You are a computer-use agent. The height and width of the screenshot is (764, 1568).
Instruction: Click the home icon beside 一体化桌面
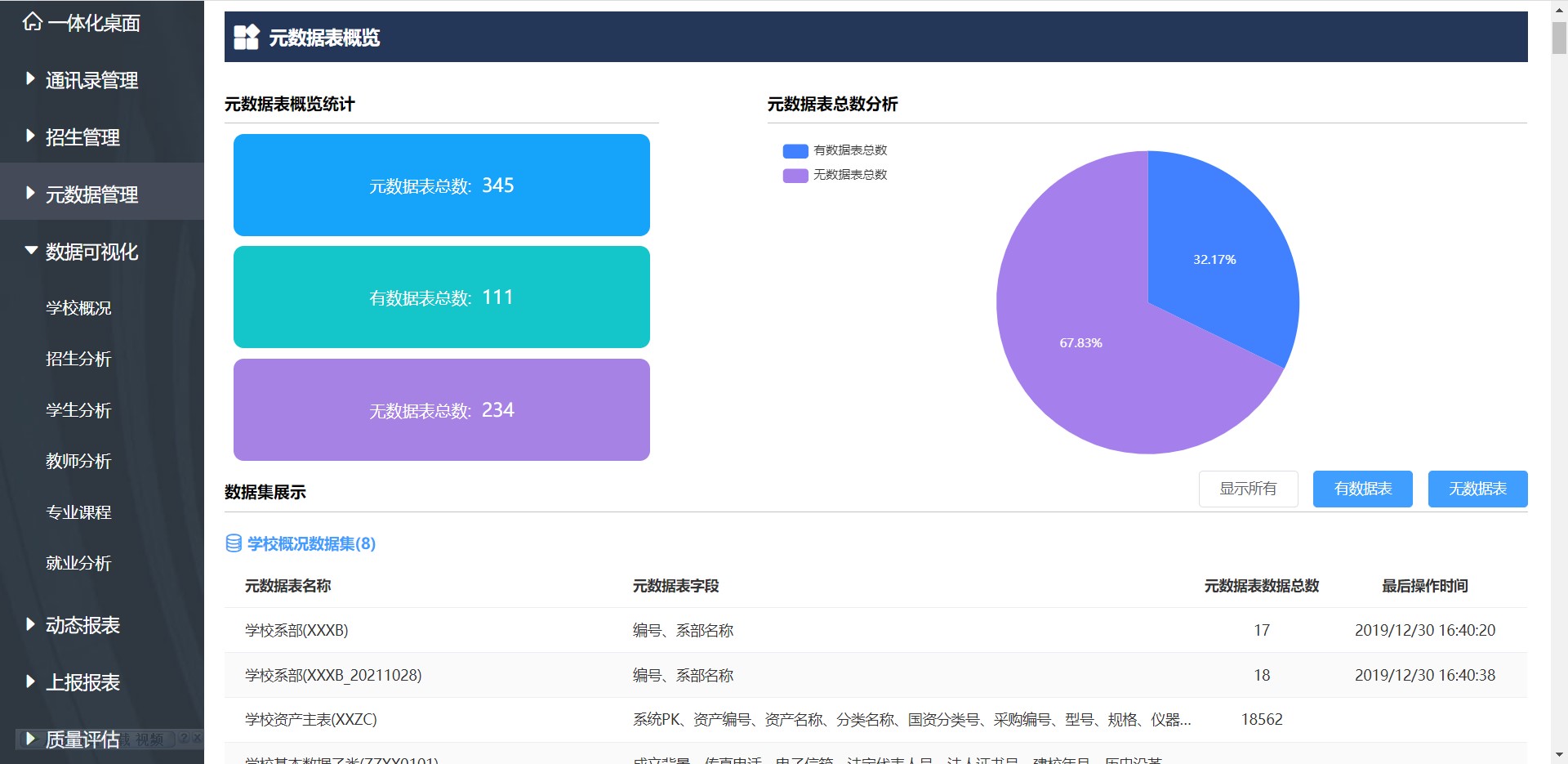(x=32, y=22)
